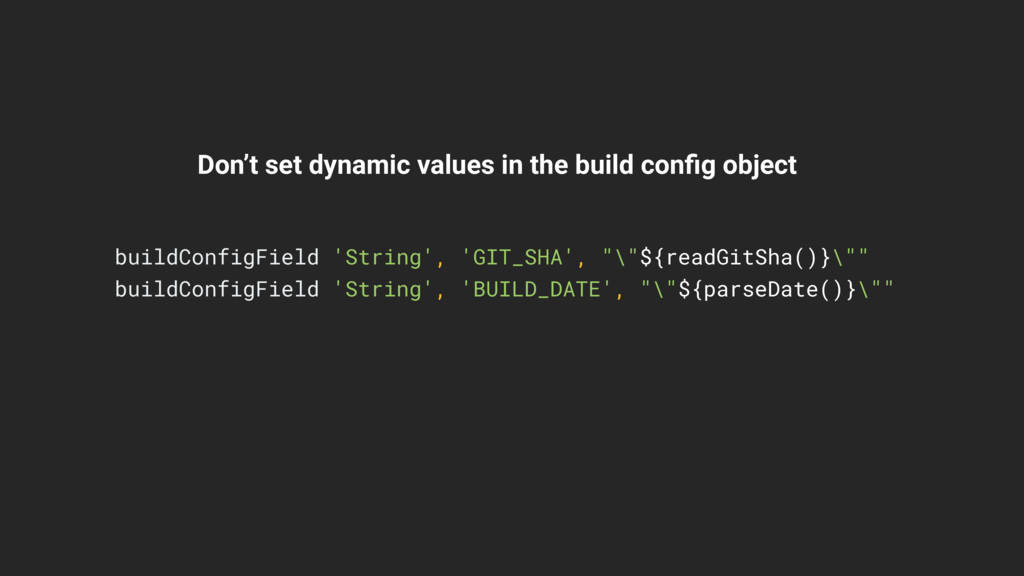Click the 'String' literal on the second line
Screen dimensions: 1024x576
click(383, 289)
